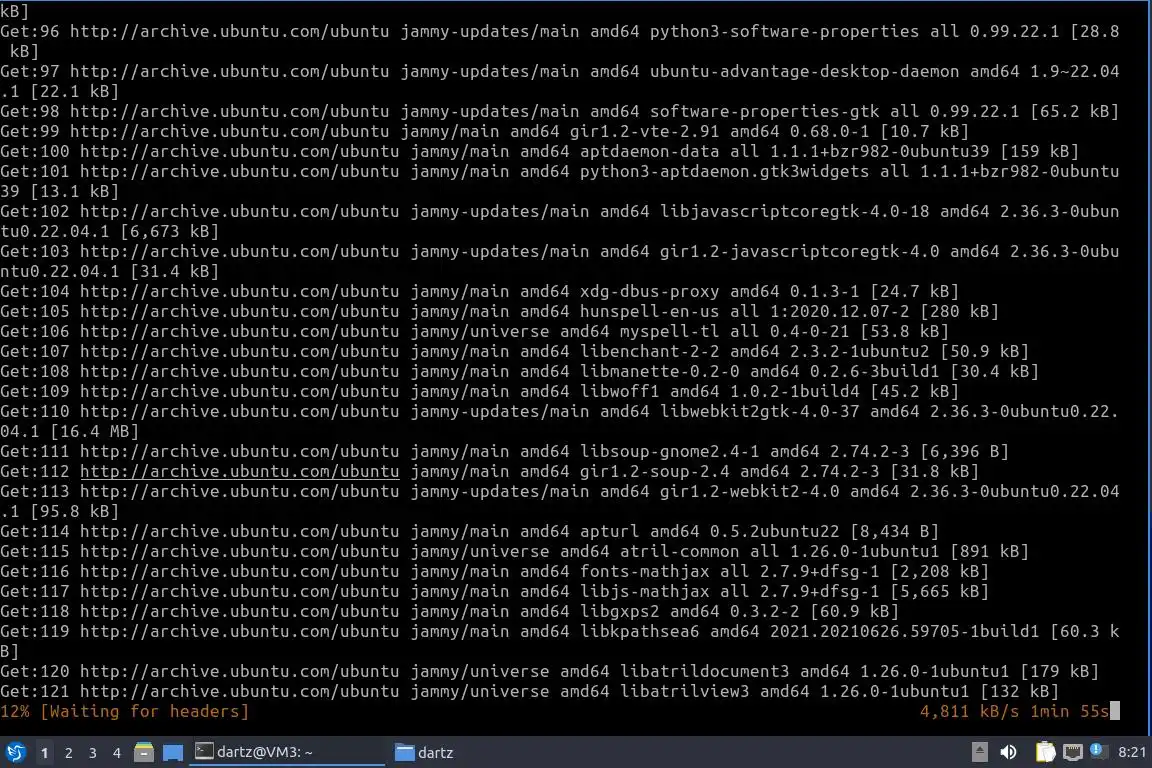
Task: Click 'gir1.2-vte-2.91' package name
Action: click(x=644, y=131)
